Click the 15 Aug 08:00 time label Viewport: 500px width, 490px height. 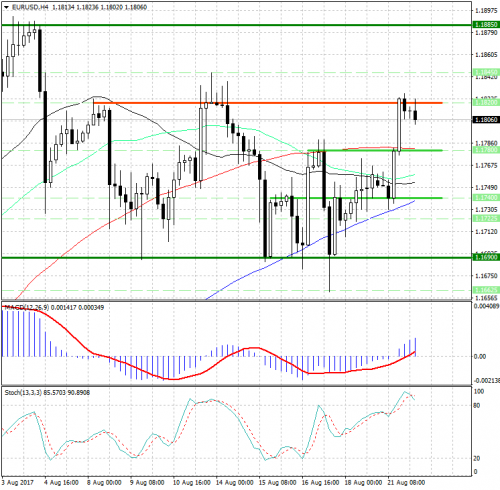click(278, 483)
